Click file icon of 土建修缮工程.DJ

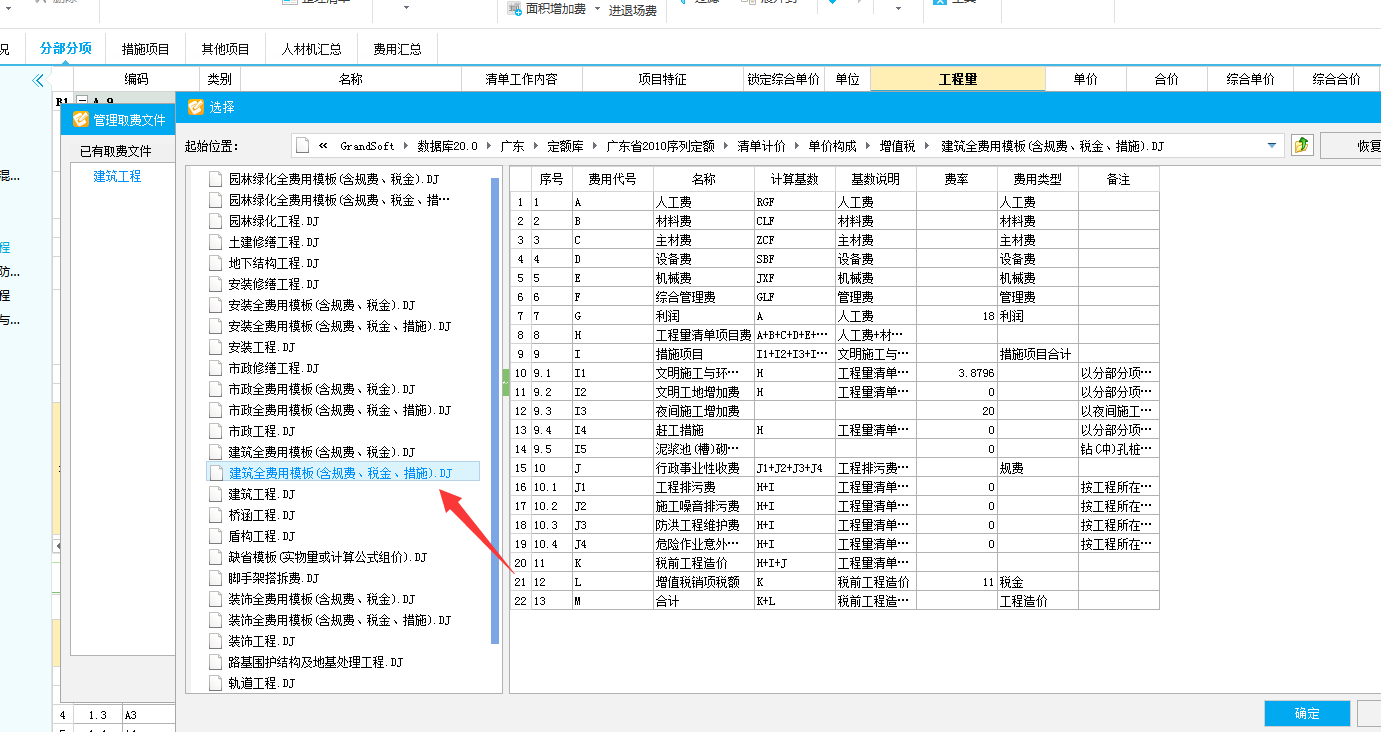click(215, 242)
